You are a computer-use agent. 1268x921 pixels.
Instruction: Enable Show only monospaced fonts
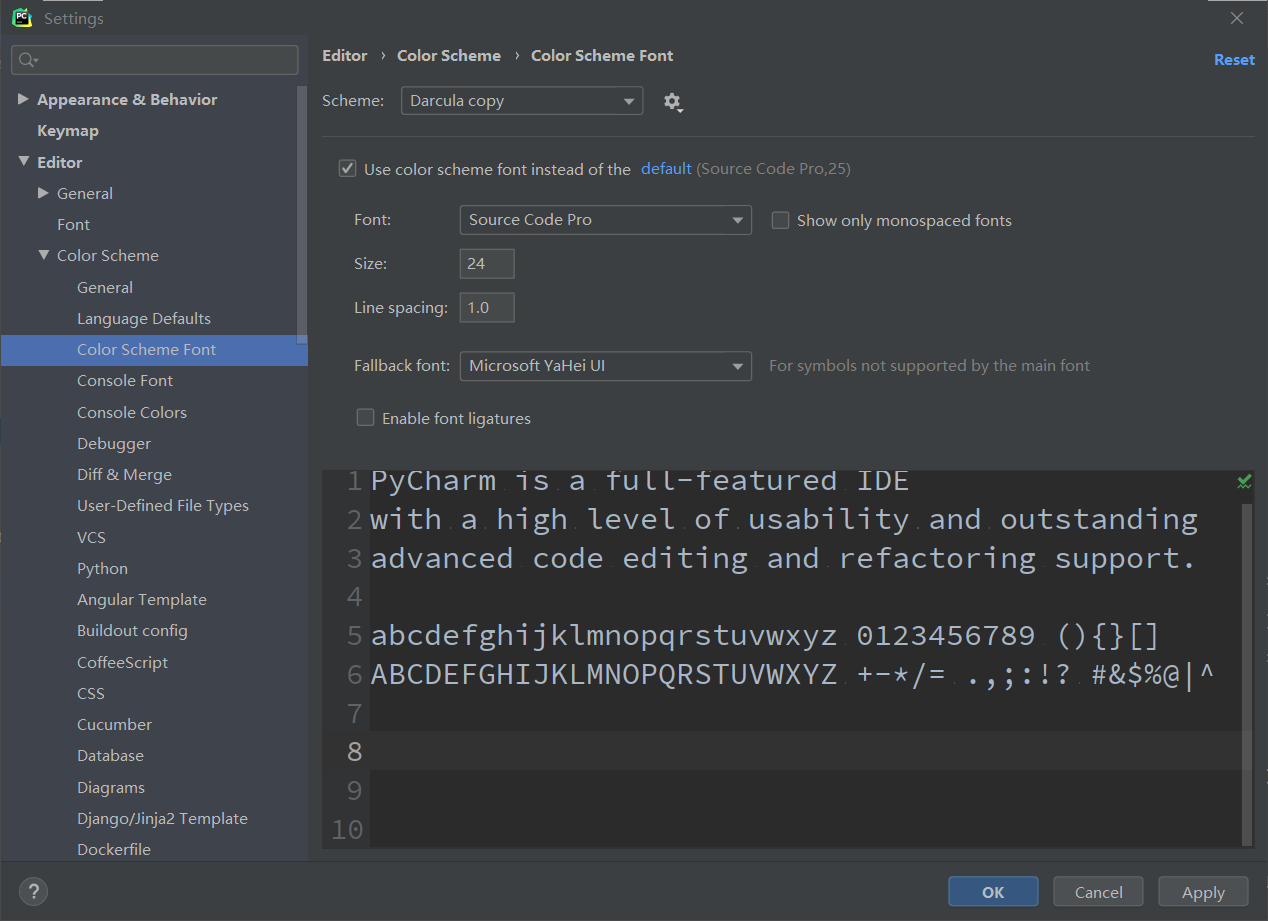pos(780,220)
